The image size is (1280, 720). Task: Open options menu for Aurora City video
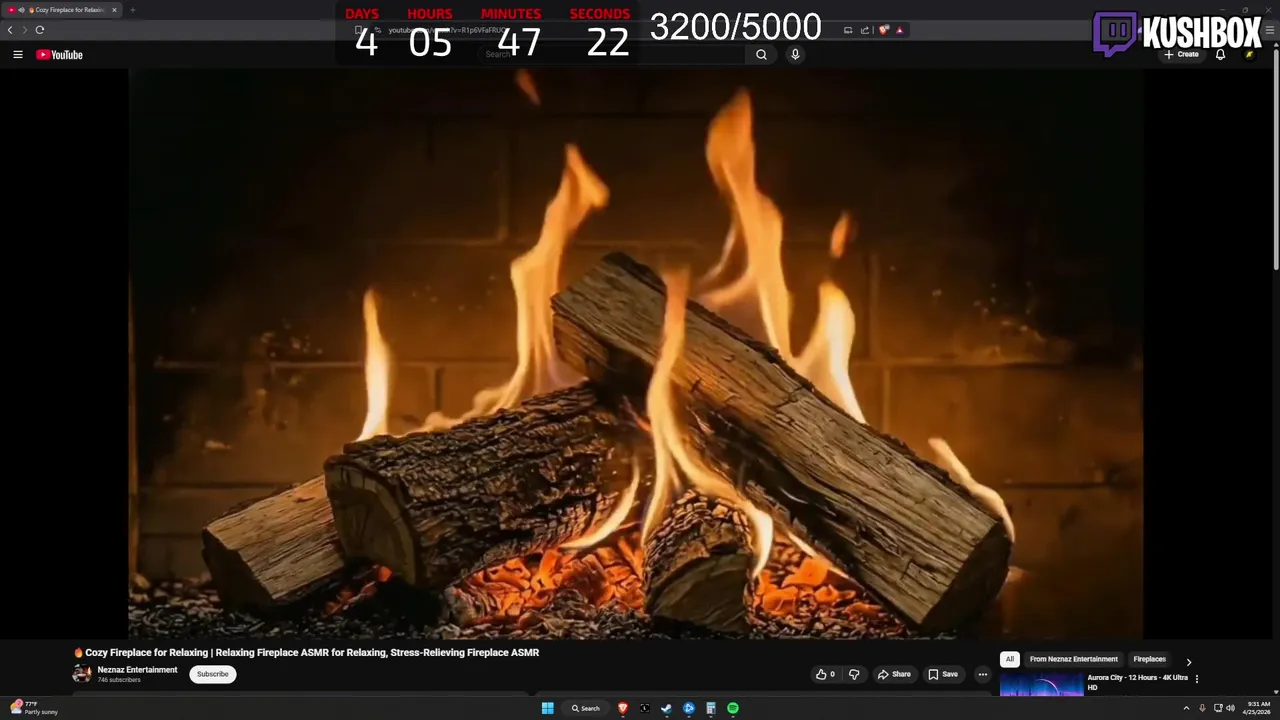pyautogui.click(x=1197, y=679)
